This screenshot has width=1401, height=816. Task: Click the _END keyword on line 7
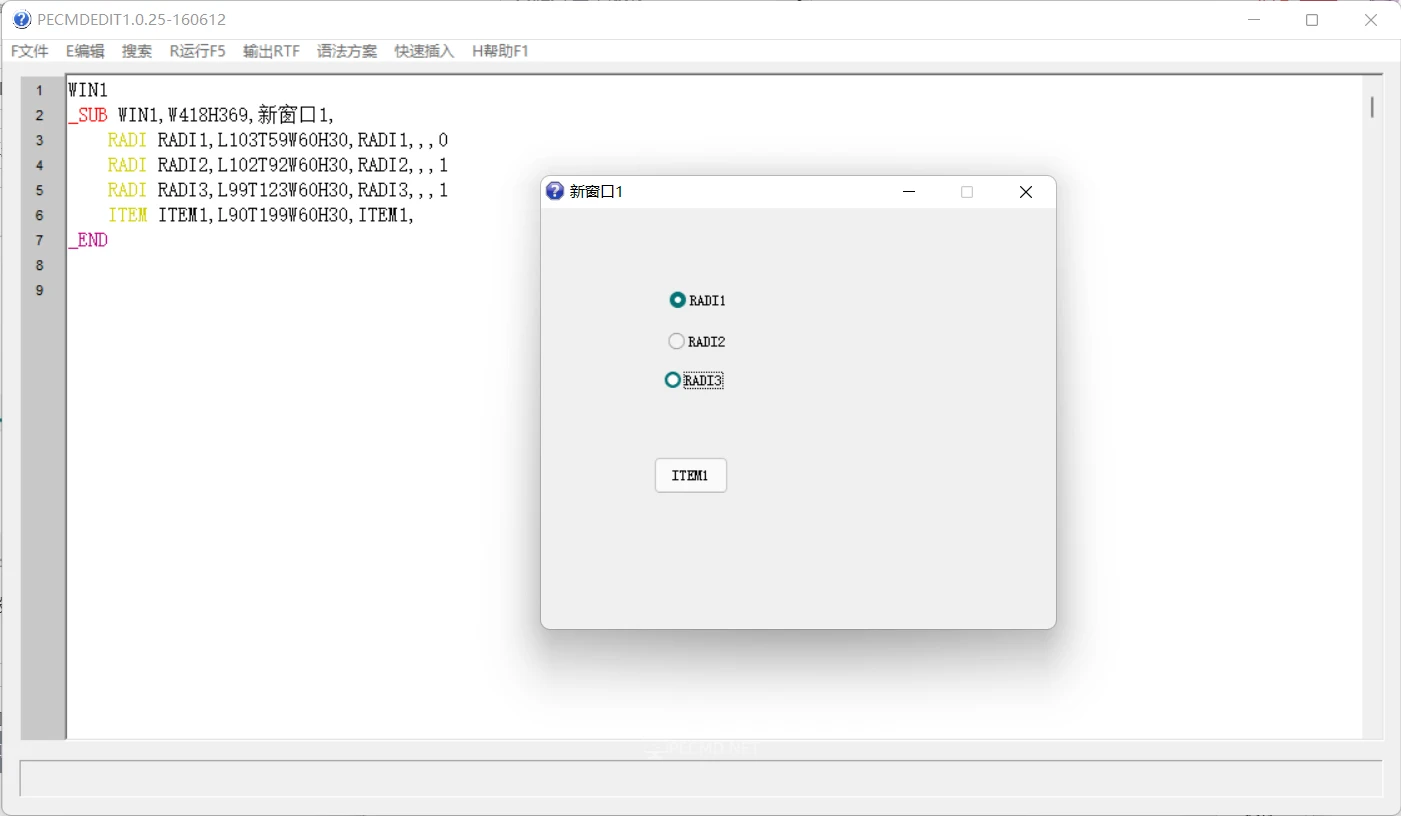click(x=88, y=240)
